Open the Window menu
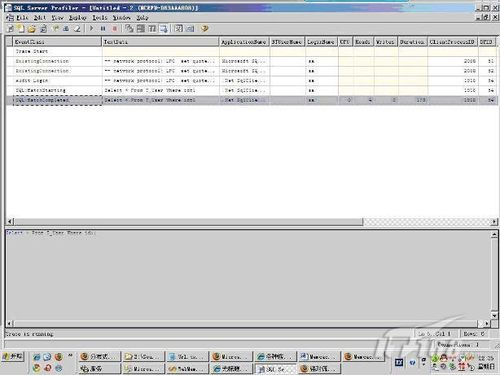The height and width of the screenshot is (375, 500). [121, 18]
